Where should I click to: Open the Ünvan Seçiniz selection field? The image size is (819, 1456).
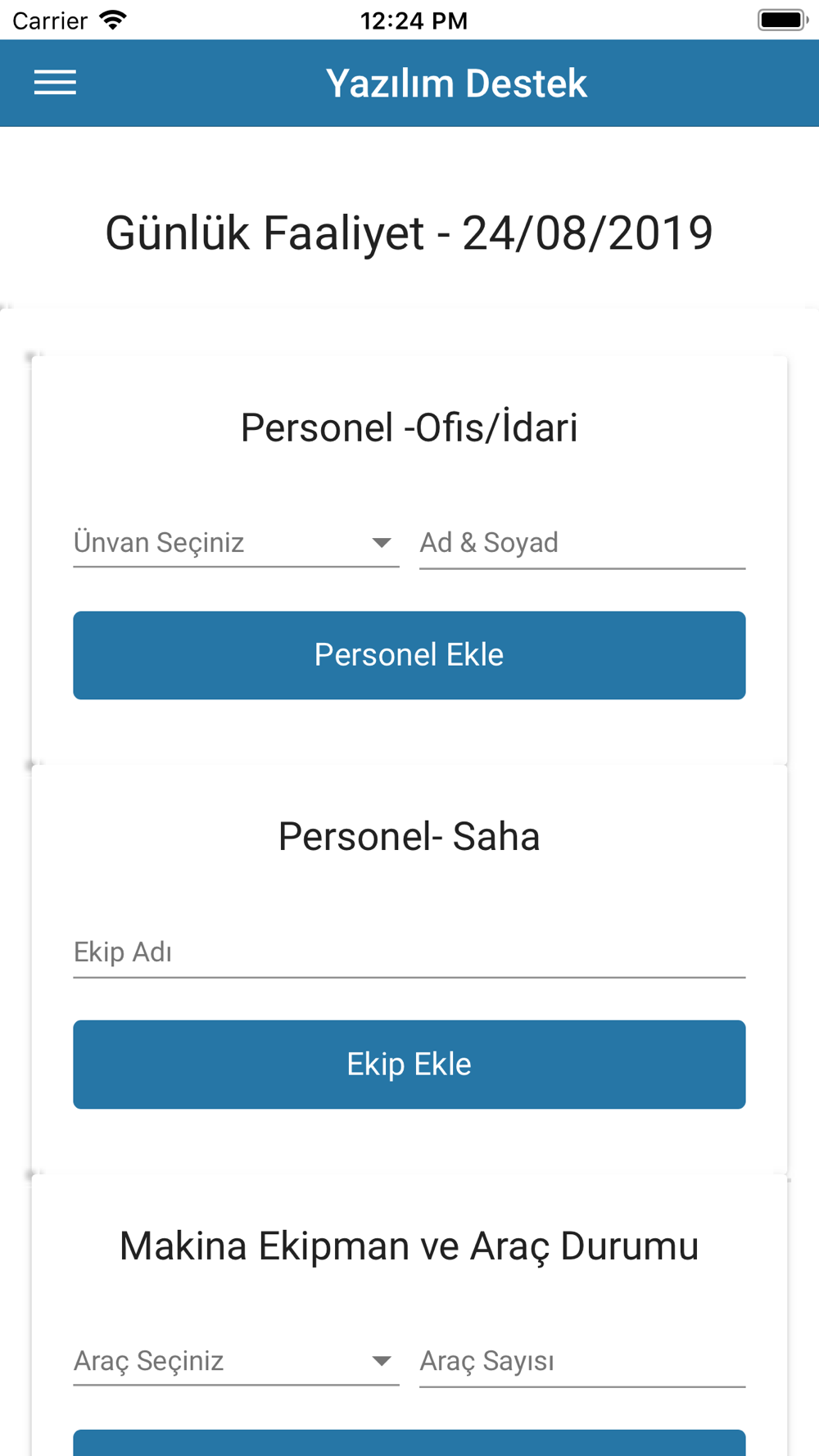(236, 543)
